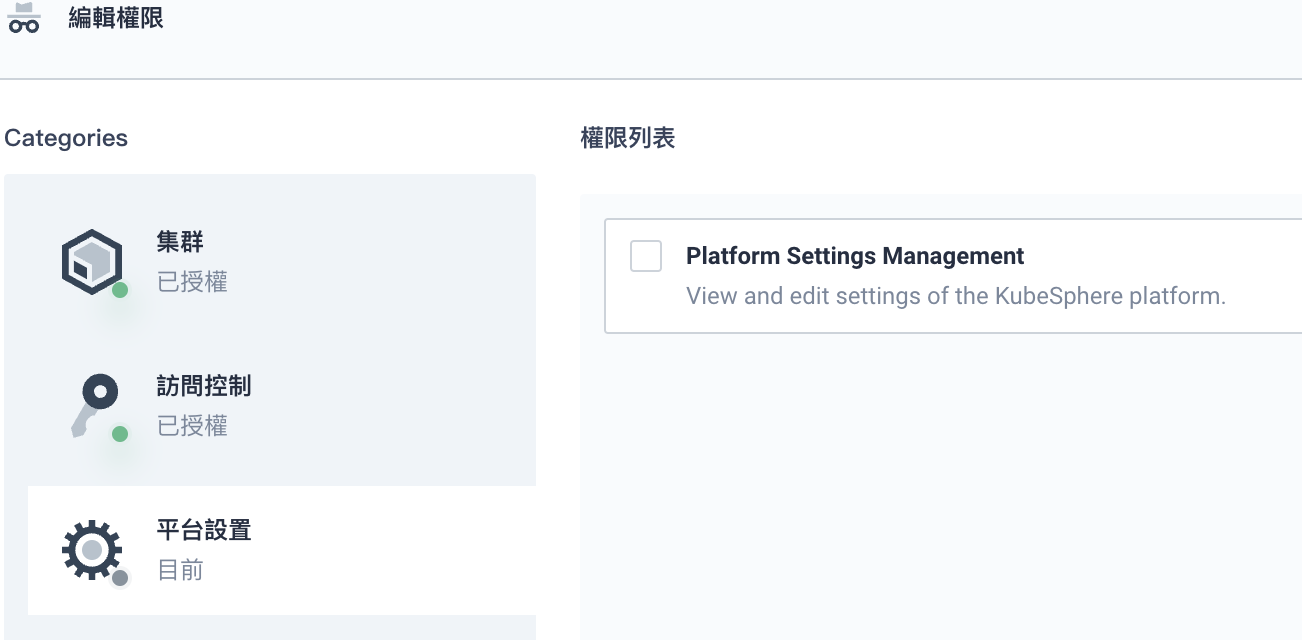Click the 訪問控制 key icon

[94, 404]
